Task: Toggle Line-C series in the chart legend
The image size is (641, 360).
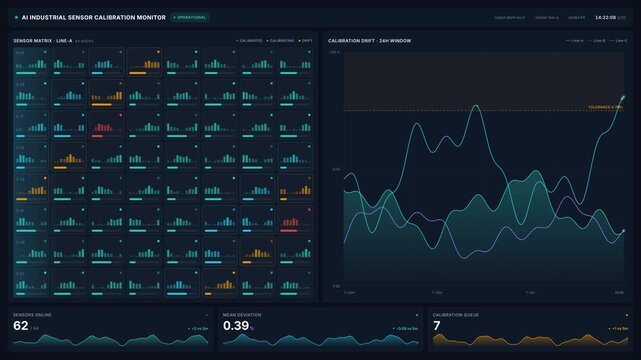Action: (619, 41)
